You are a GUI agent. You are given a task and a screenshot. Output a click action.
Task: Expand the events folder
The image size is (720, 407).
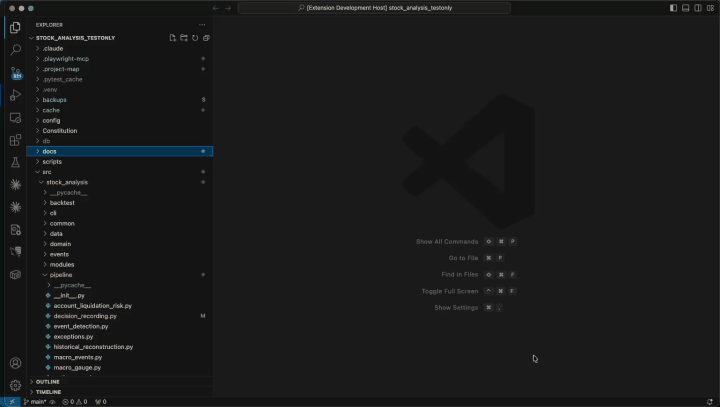click(x=119, y=254)
